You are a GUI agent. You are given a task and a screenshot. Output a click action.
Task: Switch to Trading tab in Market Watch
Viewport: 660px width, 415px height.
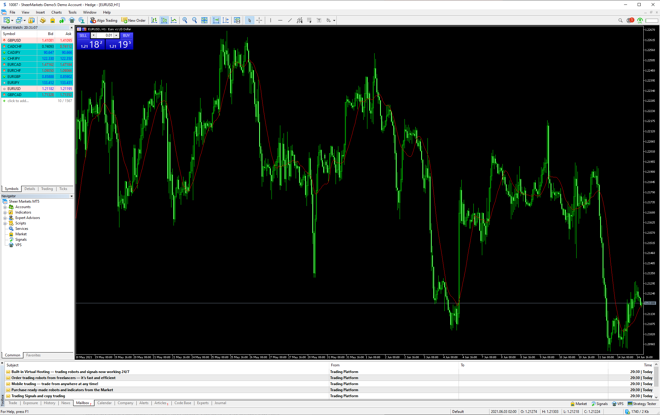point(47,189)
